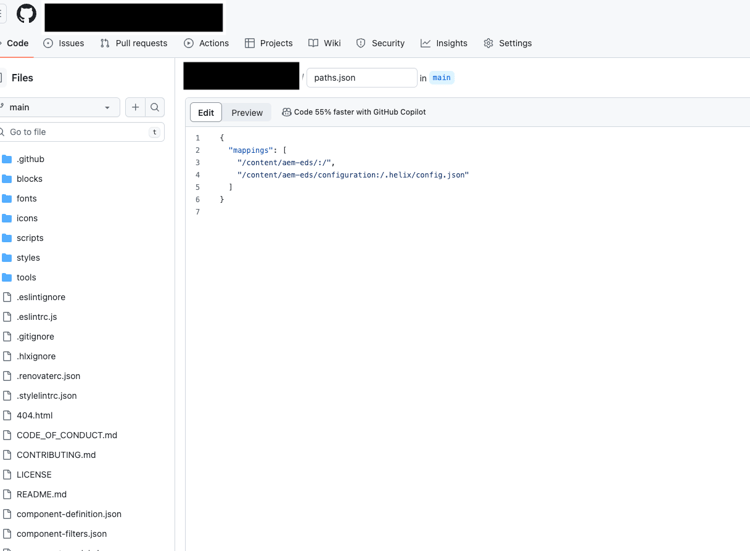Open the scripts folder
750x551 pixels.
[x=30, y=238]
